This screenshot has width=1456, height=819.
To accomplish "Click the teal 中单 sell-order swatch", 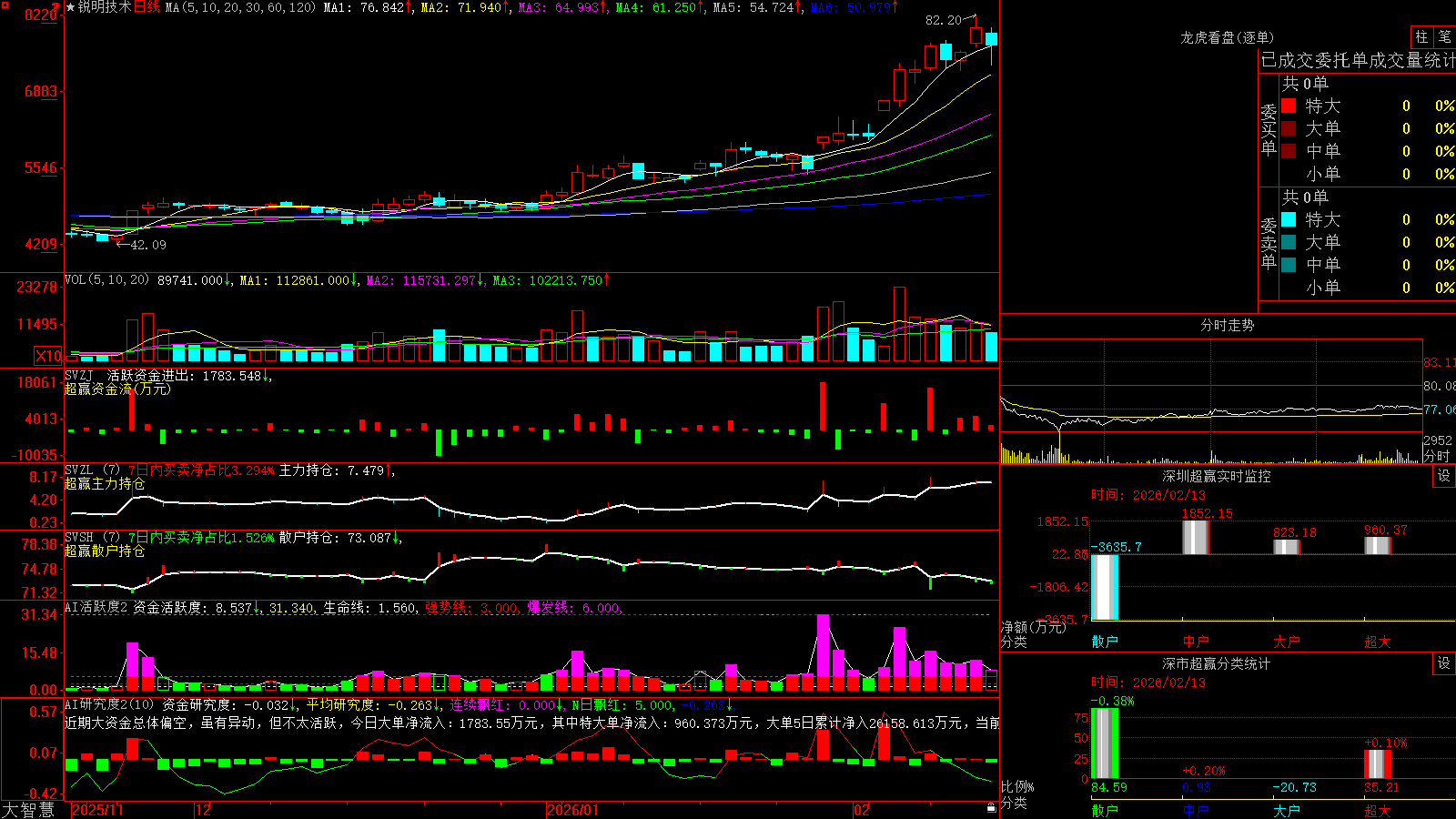I will tap(1289, 265).
